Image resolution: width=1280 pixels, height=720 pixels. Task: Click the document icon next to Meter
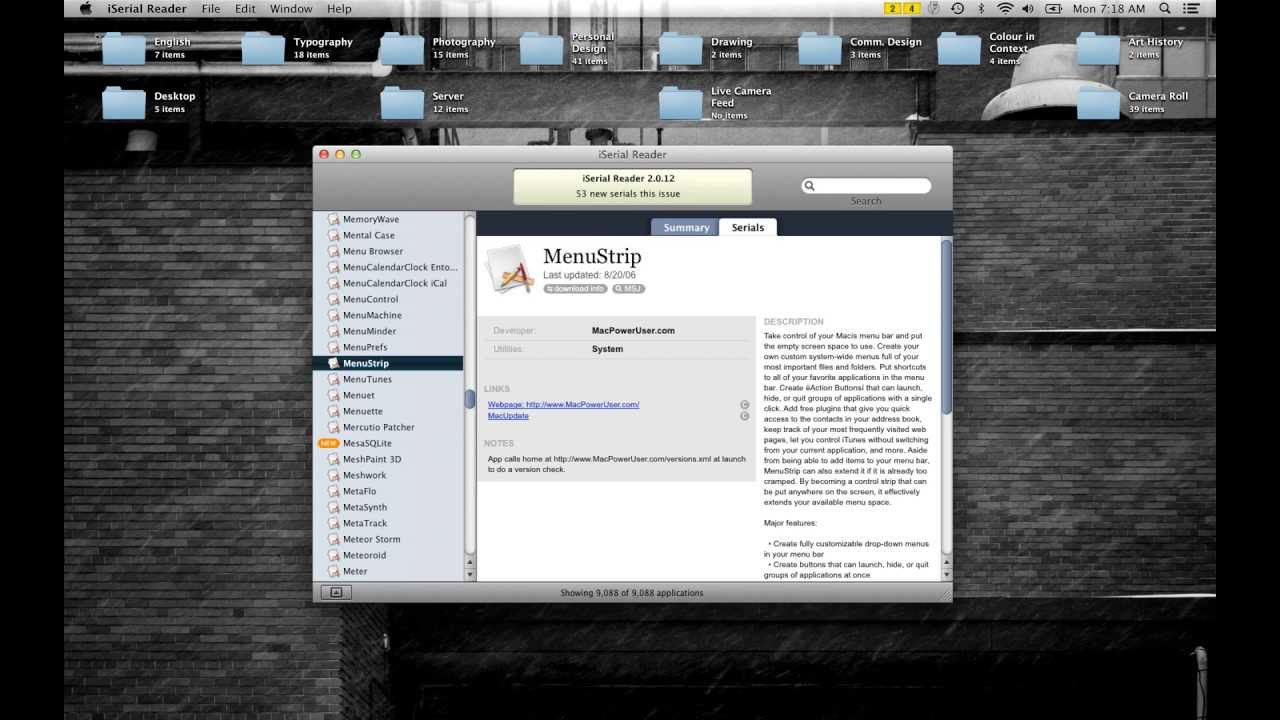point(334,571)
